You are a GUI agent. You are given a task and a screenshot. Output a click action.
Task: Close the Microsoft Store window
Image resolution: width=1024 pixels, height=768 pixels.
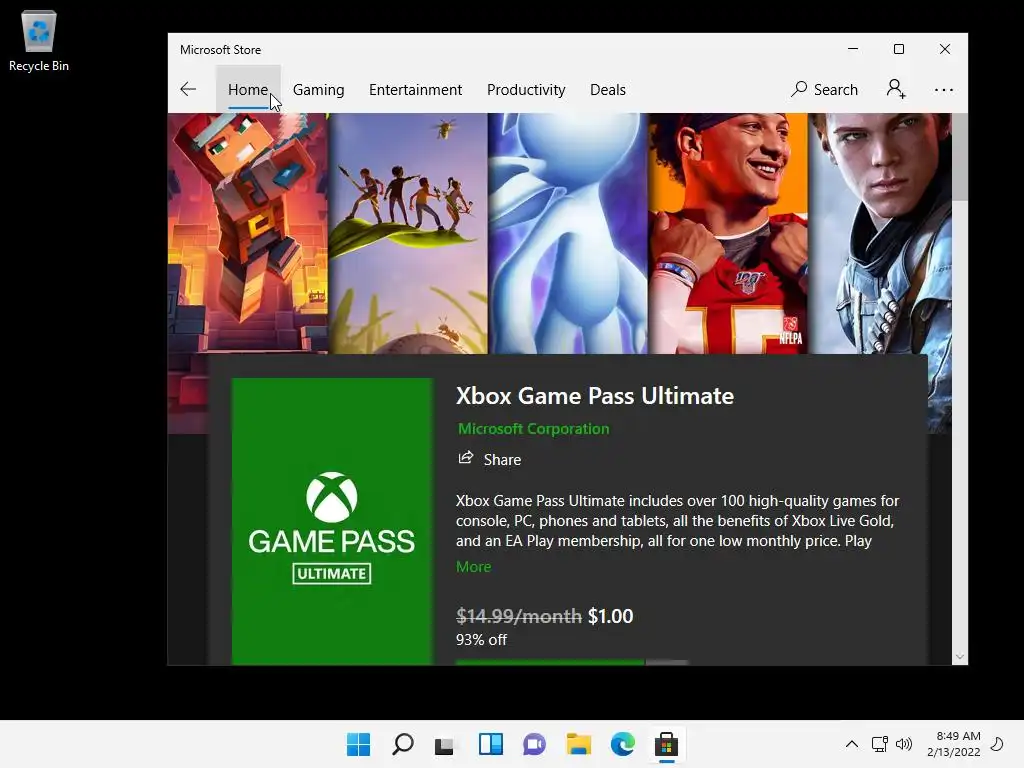click(944, 49)
